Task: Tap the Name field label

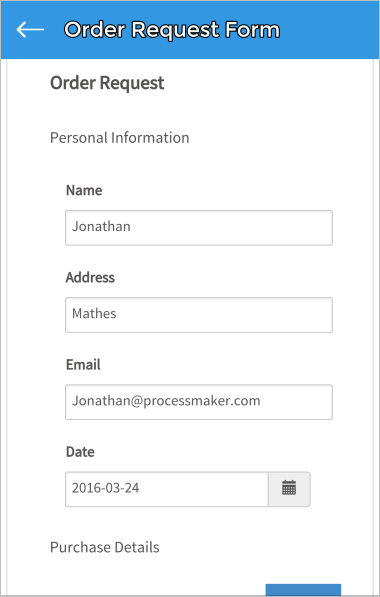Action: coord(84,190)
